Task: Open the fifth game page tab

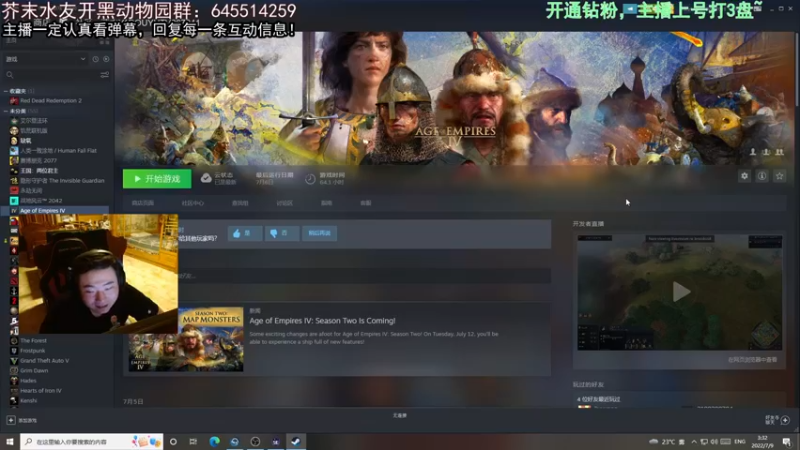Action: coord(327,203)
